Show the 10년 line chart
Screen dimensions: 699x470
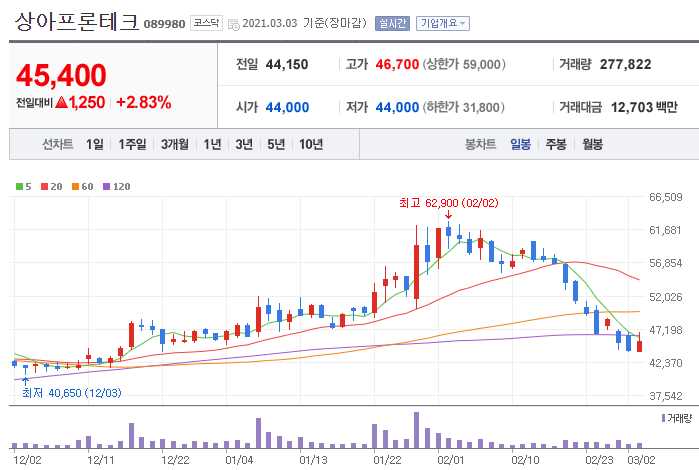pyautogui.click(x=311, y=144)
